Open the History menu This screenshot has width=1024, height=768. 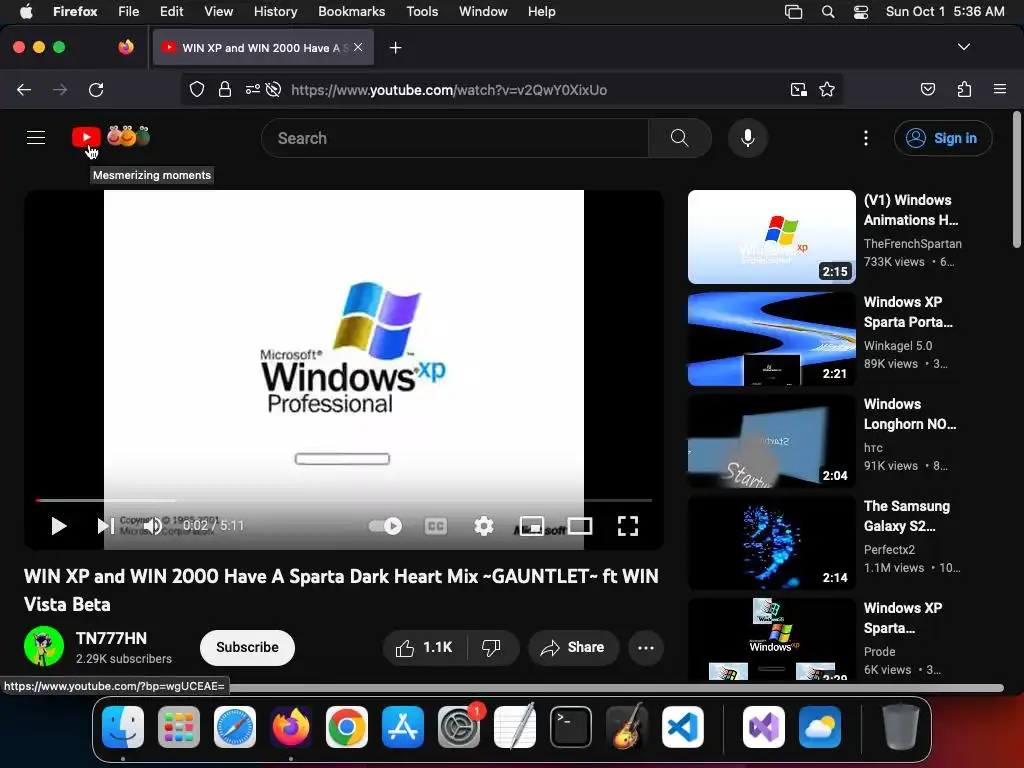point(275,11)
